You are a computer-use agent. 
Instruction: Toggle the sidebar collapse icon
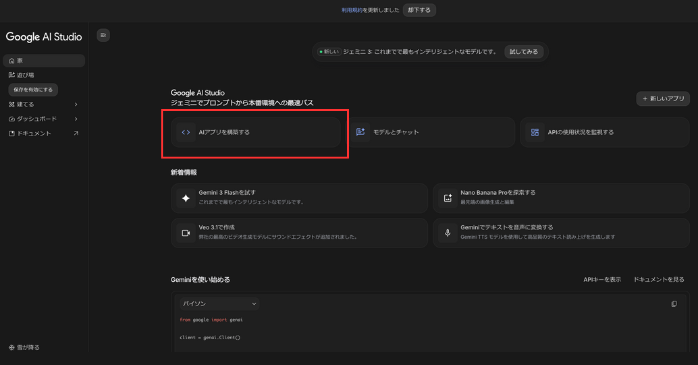(x=103, y=35)
